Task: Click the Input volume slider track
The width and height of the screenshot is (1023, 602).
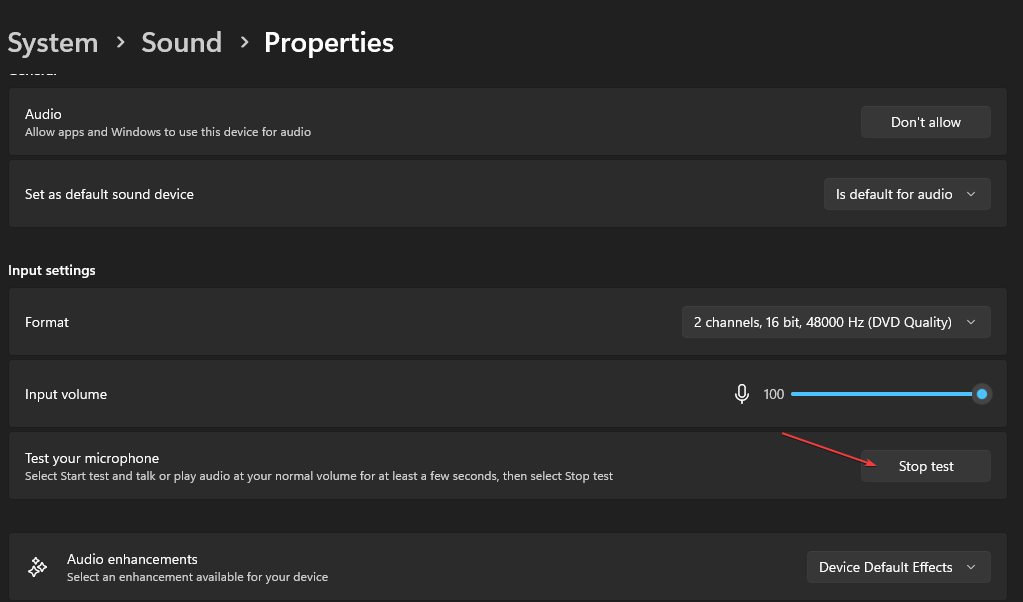Action: [x=880, y=394]
